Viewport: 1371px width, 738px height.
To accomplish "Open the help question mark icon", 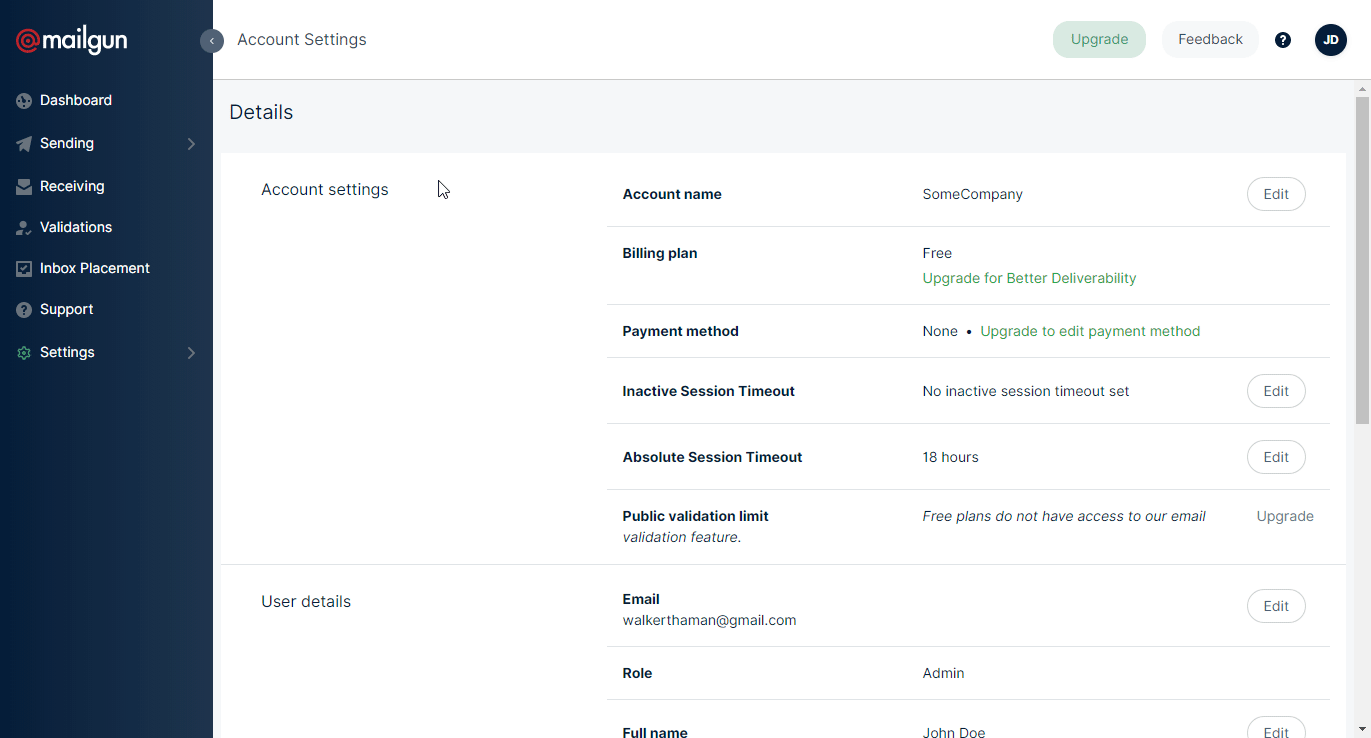I will click(x=1283, y=40).
